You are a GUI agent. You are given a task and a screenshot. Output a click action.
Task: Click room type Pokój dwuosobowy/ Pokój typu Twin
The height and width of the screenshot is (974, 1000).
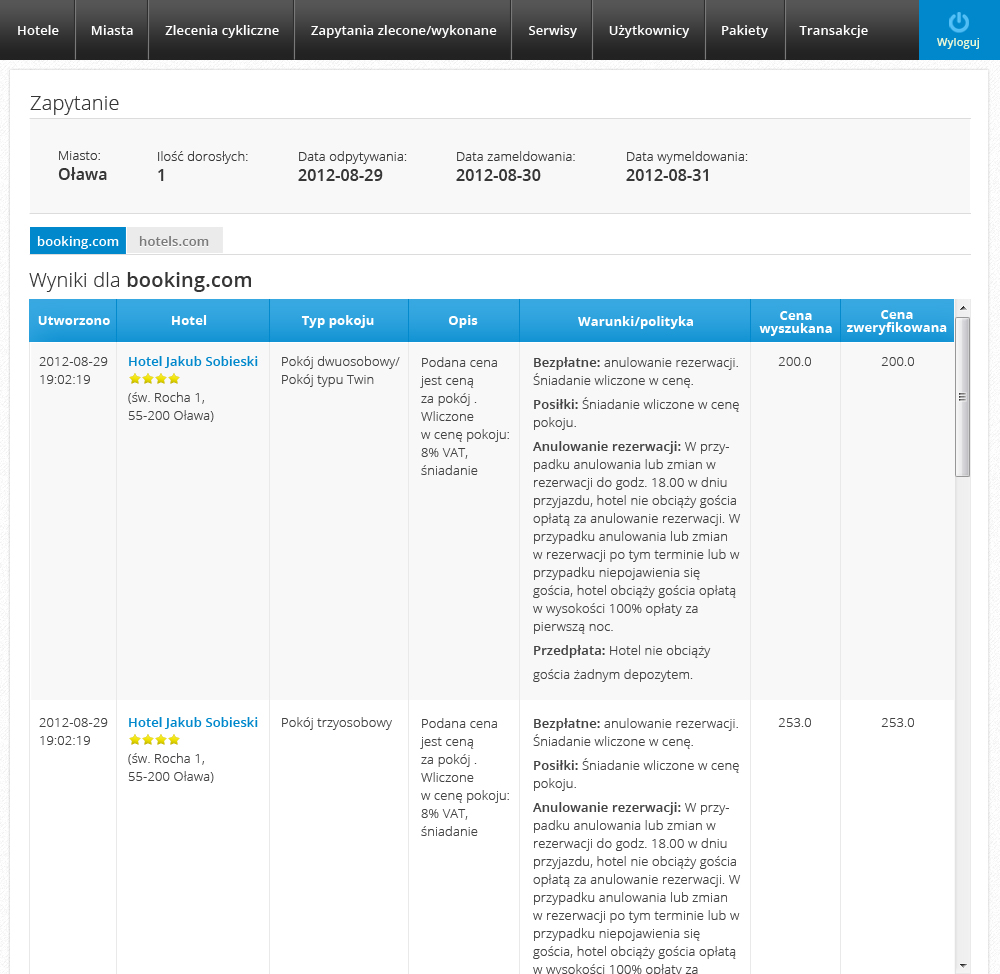tap(340, 371)
